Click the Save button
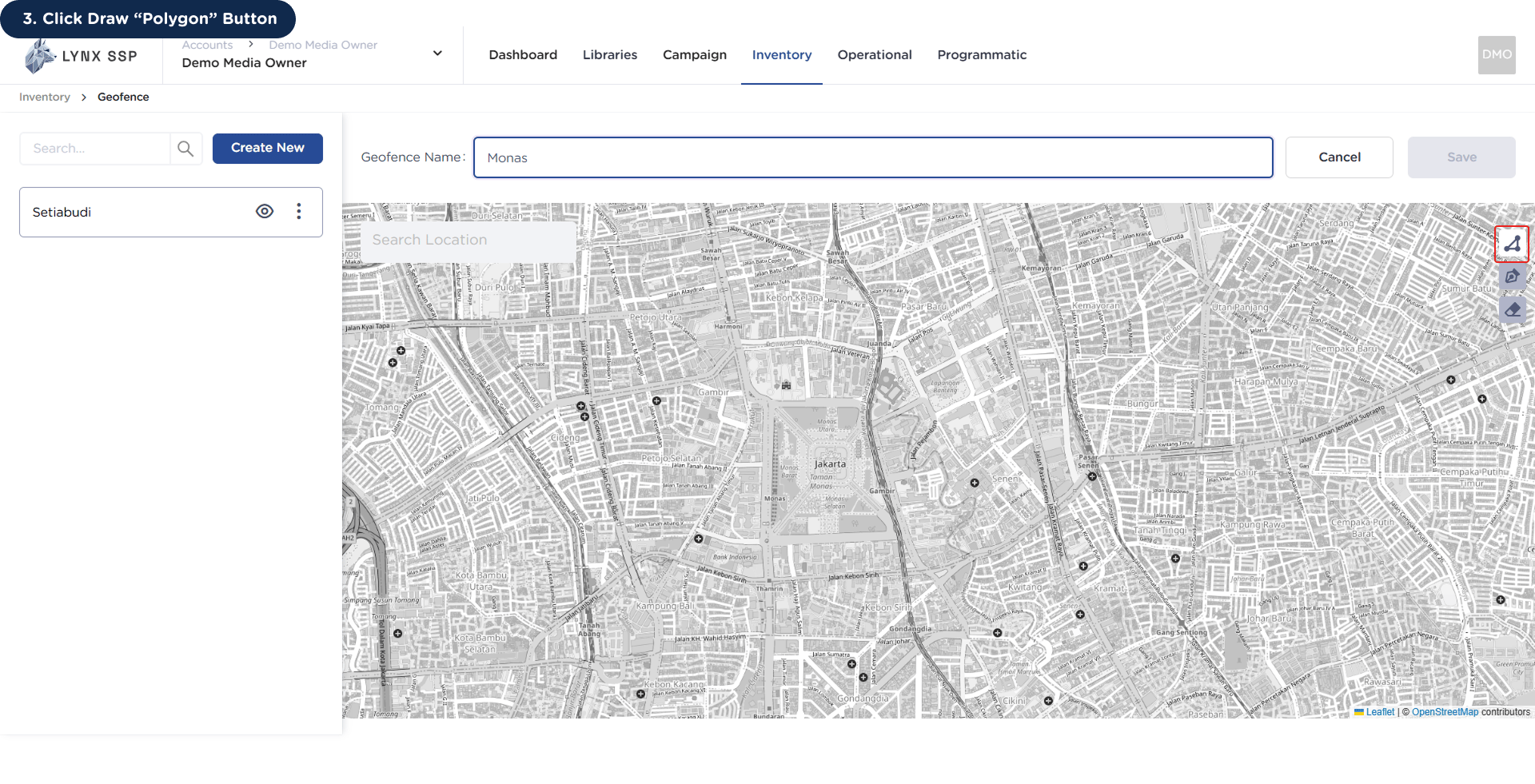 (x=1461, y=157)
